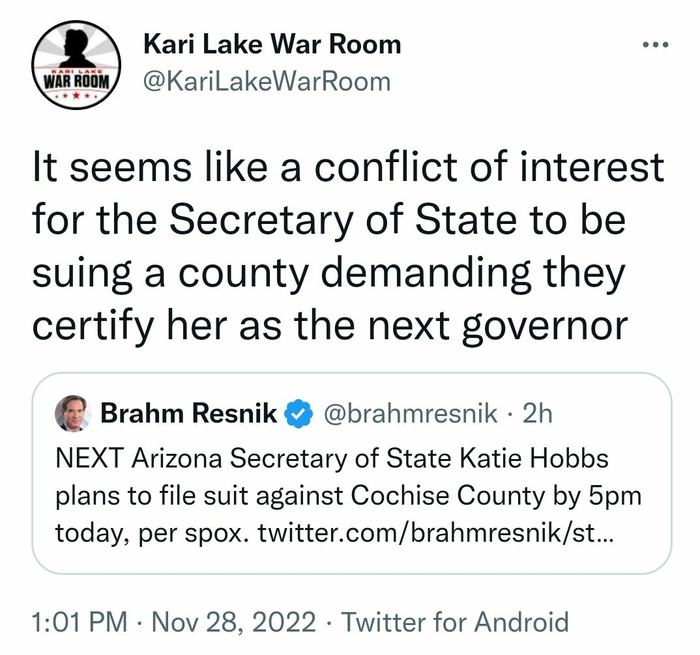The height and width of the screenshot is (655, 700).
Task: Open the Kari Lake War Room profile avatar
Action: 78,64
